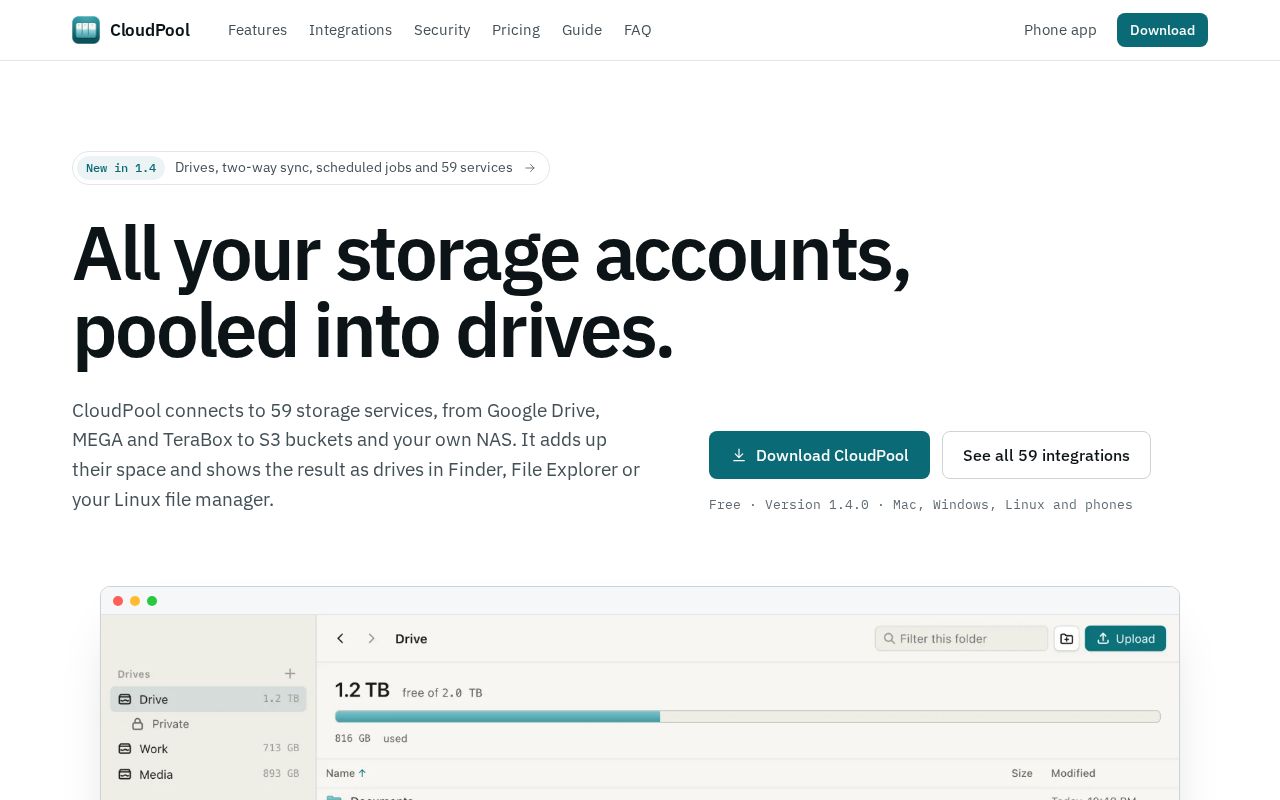
Task: Click the new folder icon button
Action: point(1067,638)
